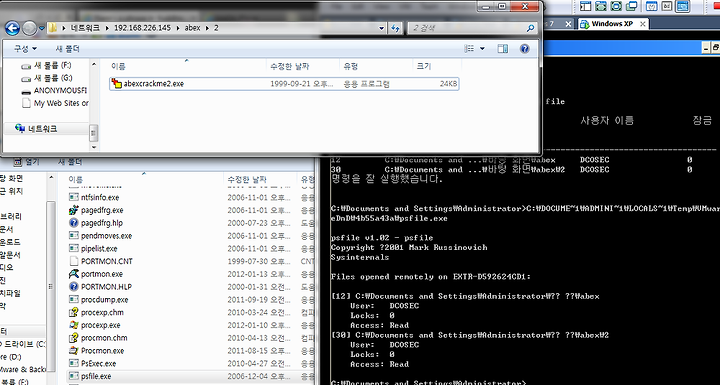This screenshot has width=720, height=385.
Task: Click the abex breadcrumb segment
Action: click(192, 28)
